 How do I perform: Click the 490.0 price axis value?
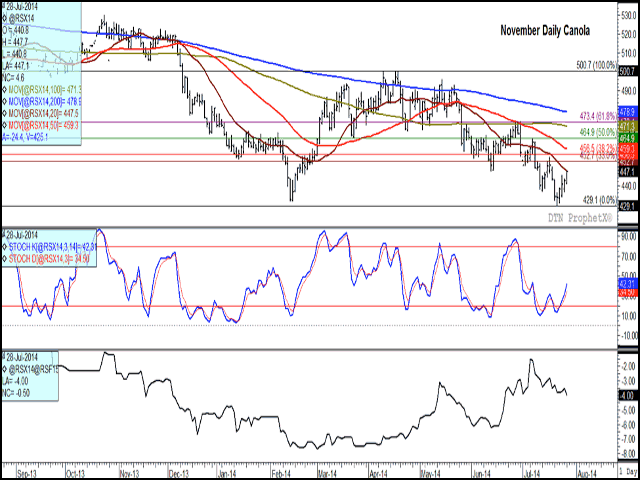[x=629, y=91]
